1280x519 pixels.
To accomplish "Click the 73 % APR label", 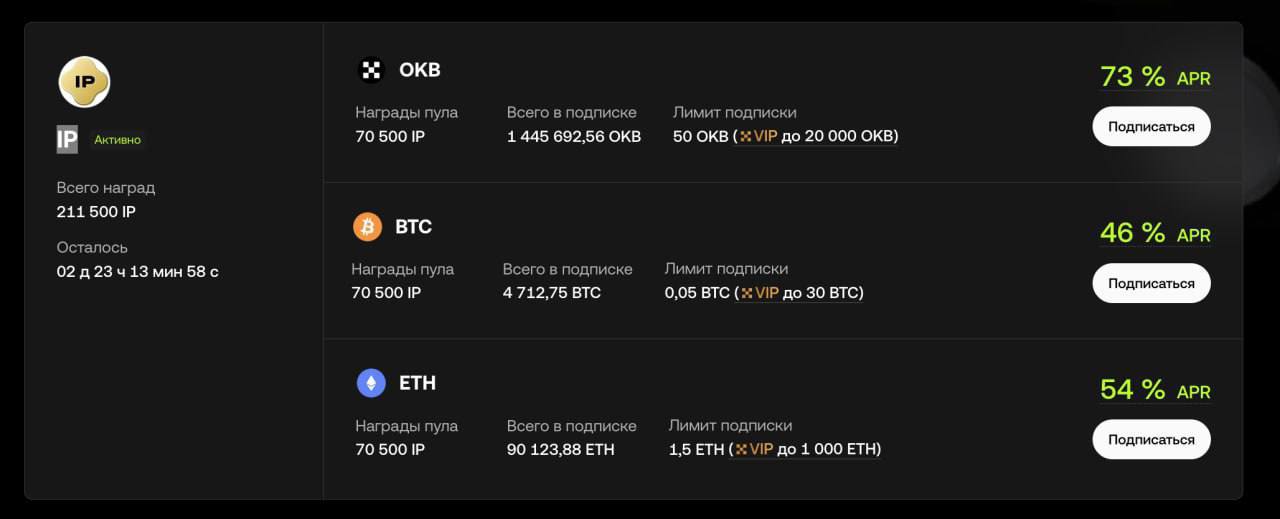I will (x=1155, y=77).
